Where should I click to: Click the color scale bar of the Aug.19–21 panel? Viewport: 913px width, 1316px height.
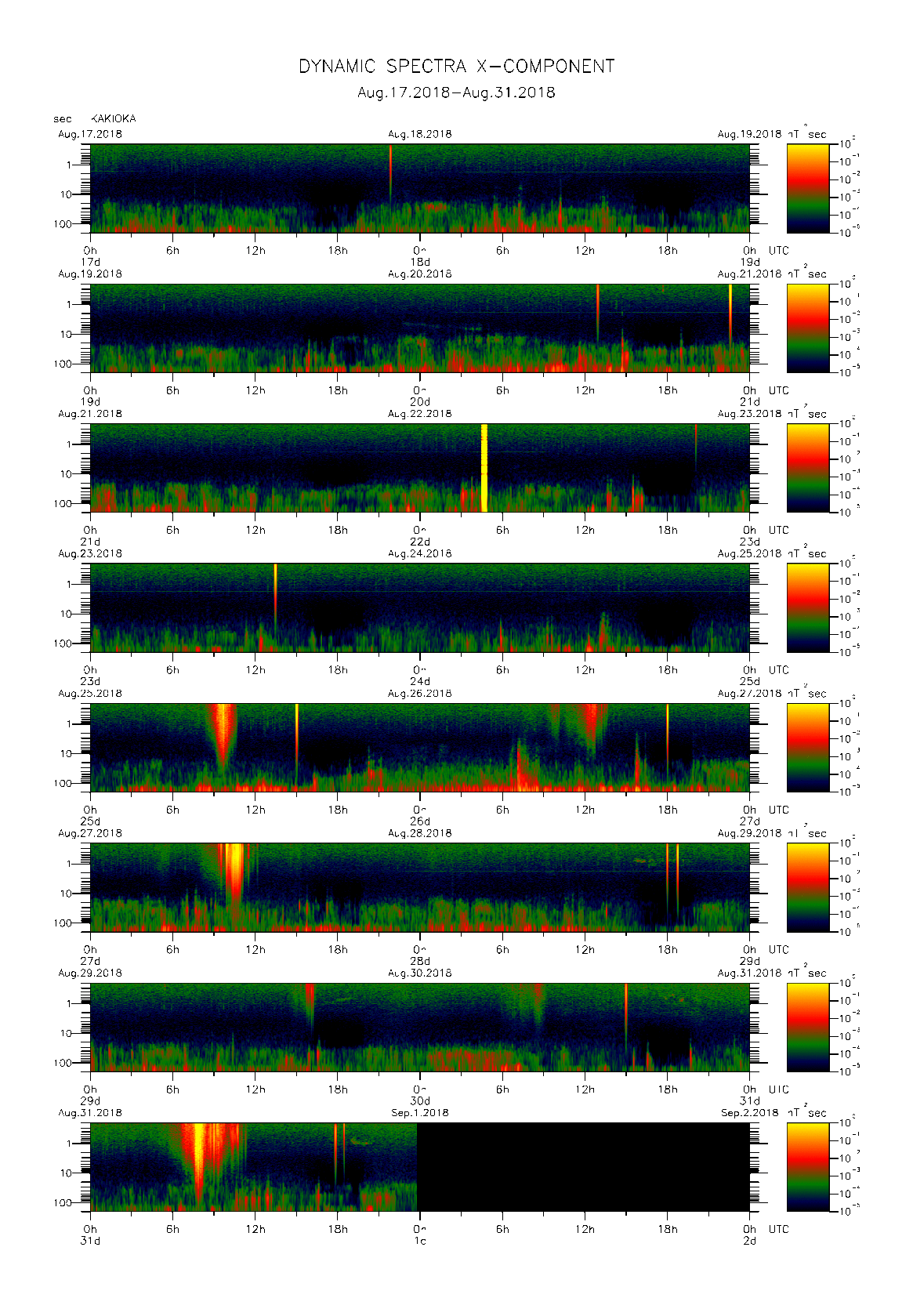pos(808,328)
